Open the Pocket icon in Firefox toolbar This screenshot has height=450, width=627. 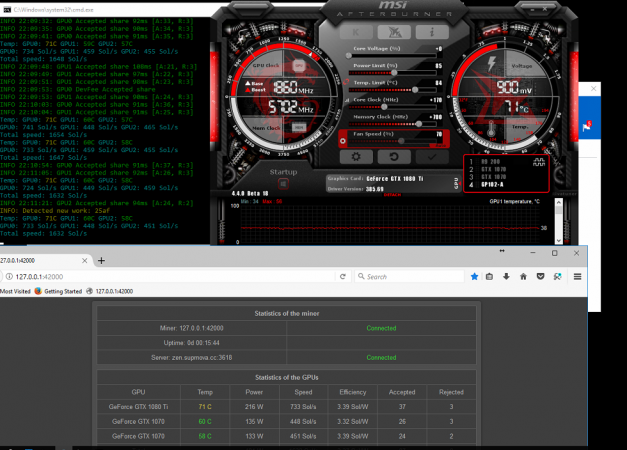(x=540, y=276)
